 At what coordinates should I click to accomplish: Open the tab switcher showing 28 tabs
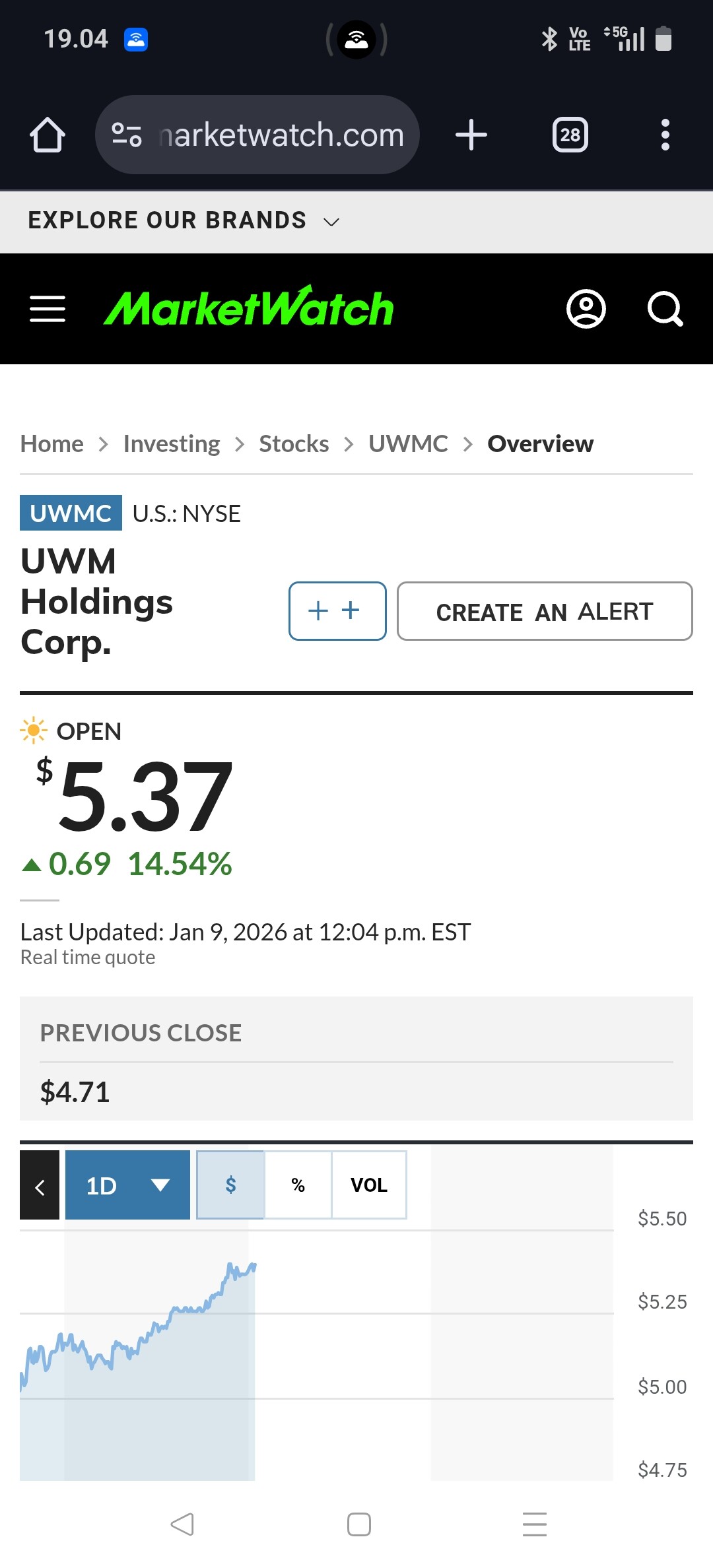click(x=570, y=135)
